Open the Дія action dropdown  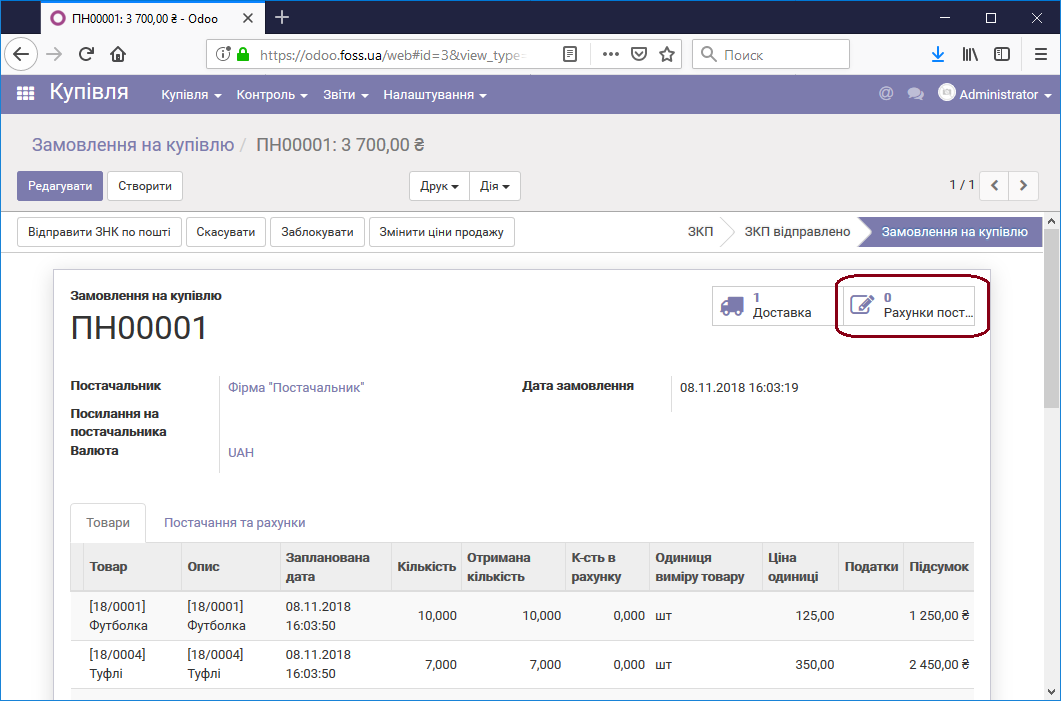495,186
